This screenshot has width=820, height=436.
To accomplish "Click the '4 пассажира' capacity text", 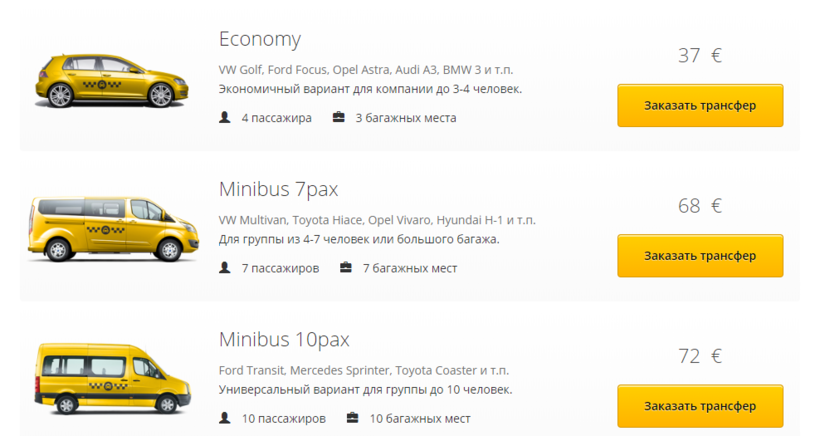I will point(276,118).
